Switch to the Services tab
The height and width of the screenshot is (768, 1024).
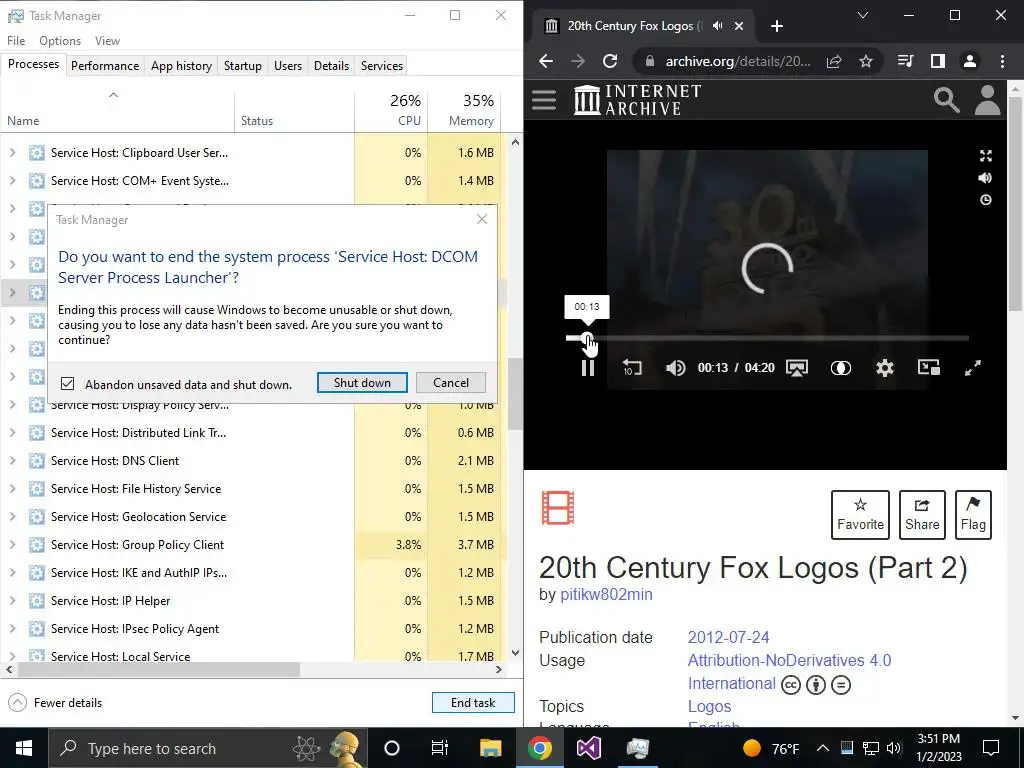[381, 65]
